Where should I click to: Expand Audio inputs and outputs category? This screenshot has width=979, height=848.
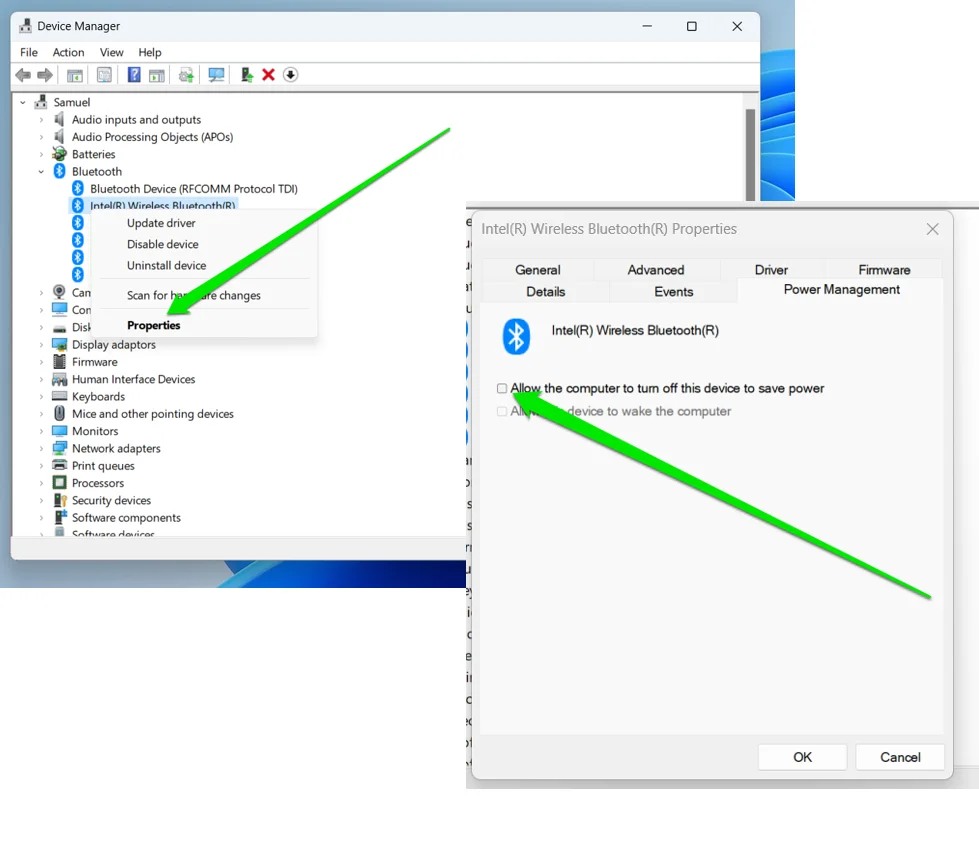41,119
